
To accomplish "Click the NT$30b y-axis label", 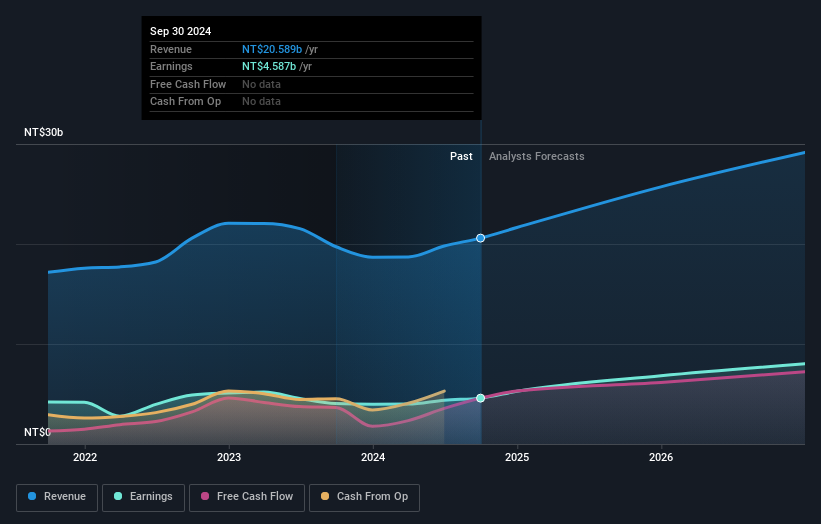I will tap(43, 132).
